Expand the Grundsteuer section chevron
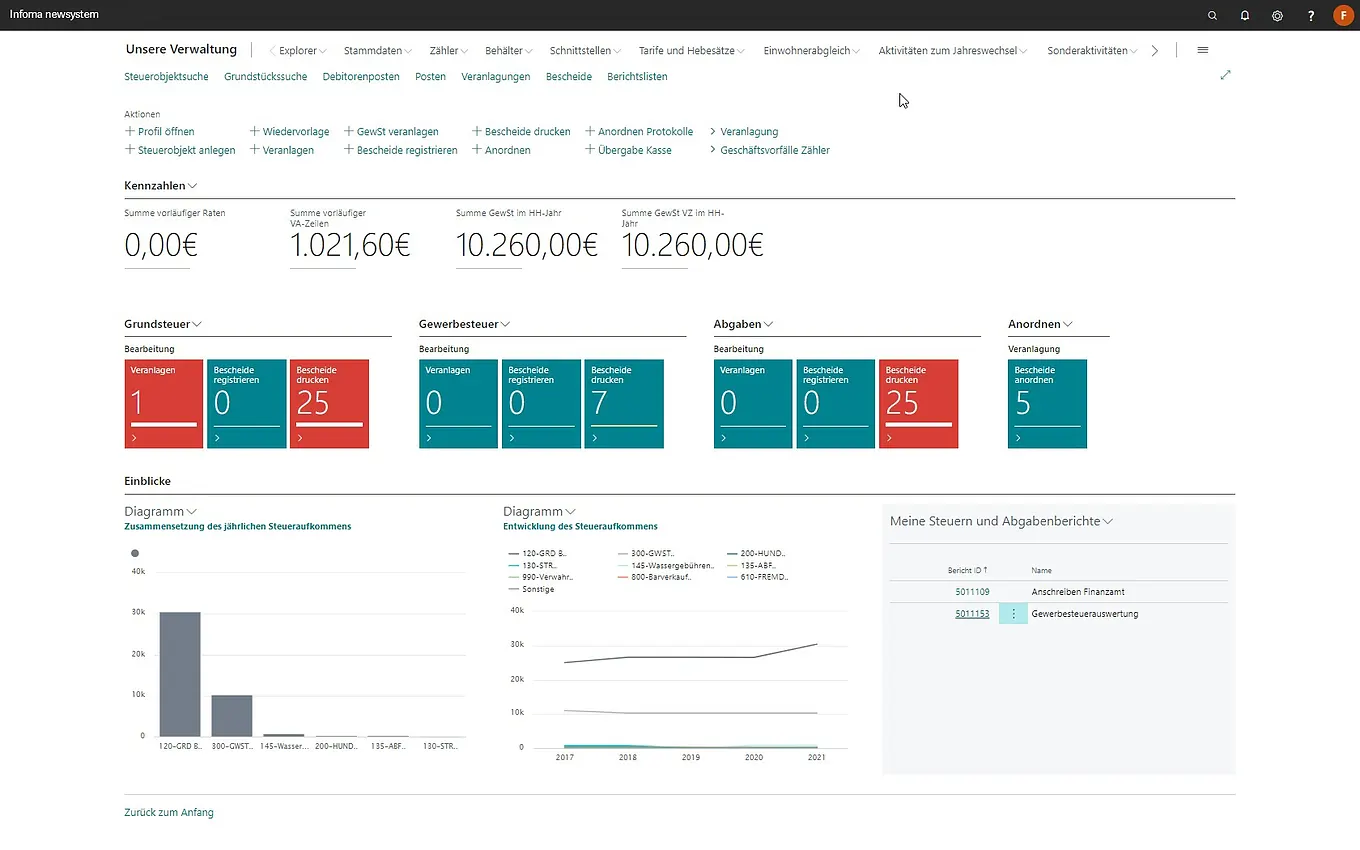This screenshot has width=1360, height=850. pyautogui.click(x=197, y=324)
